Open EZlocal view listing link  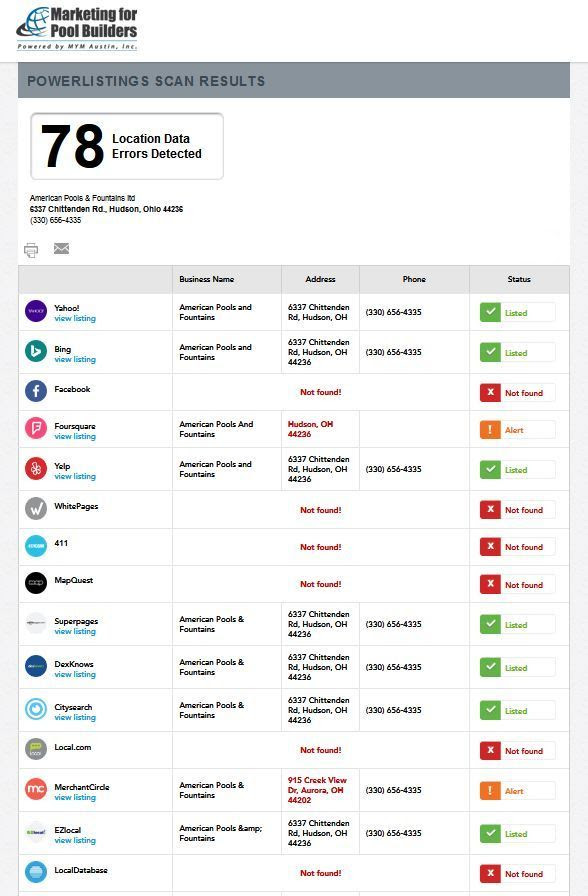pos(75,841)
